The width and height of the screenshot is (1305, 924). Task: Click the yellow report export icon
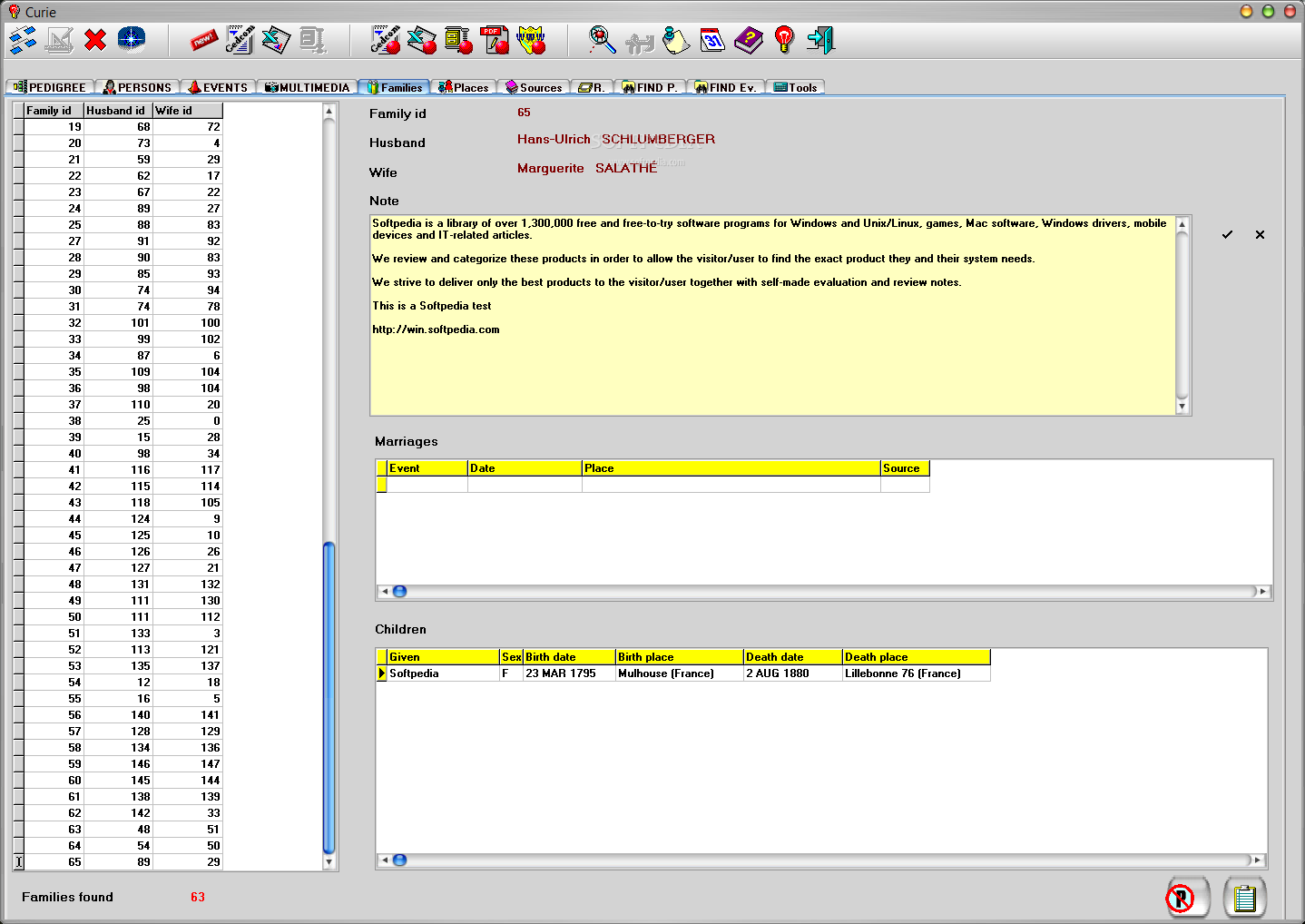coord(458,40)
